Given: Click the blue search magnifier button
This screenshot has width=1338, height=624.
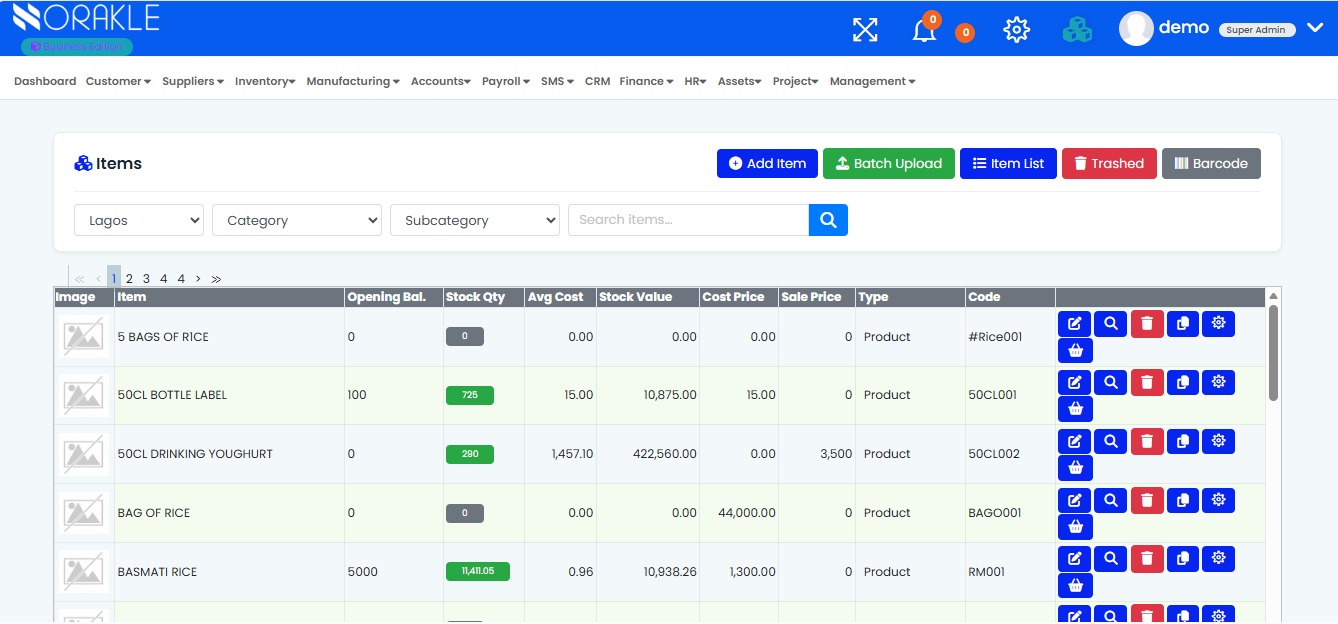Looking at the screenshot, I should pos(828,220).
